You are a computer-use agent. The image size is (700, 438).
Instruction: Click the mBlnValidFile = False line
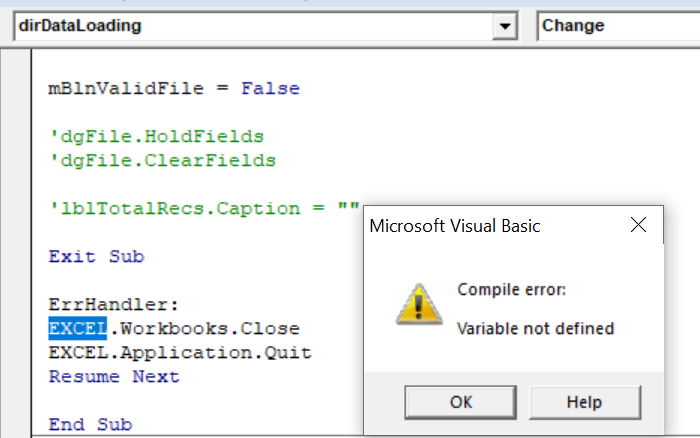pyautogui.click(x=174, y=88)
